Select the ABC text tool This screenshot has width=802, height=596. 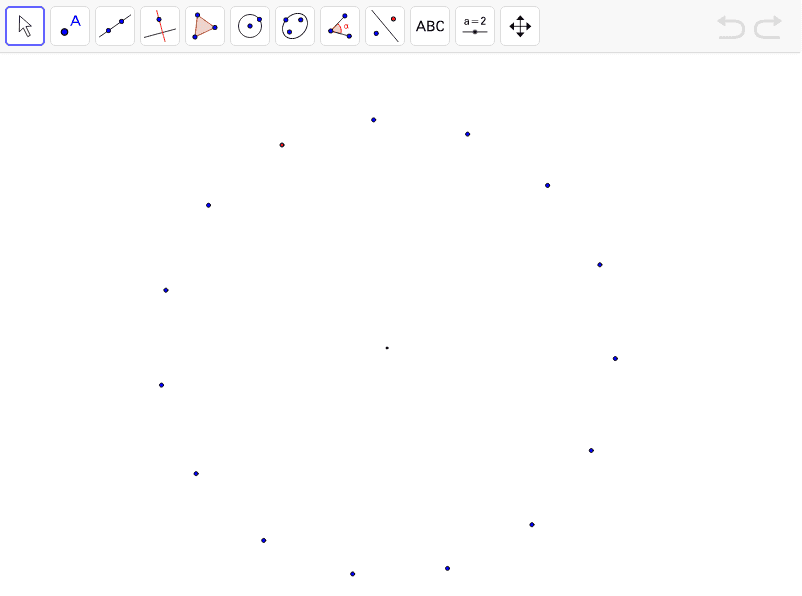click(429, 26)
